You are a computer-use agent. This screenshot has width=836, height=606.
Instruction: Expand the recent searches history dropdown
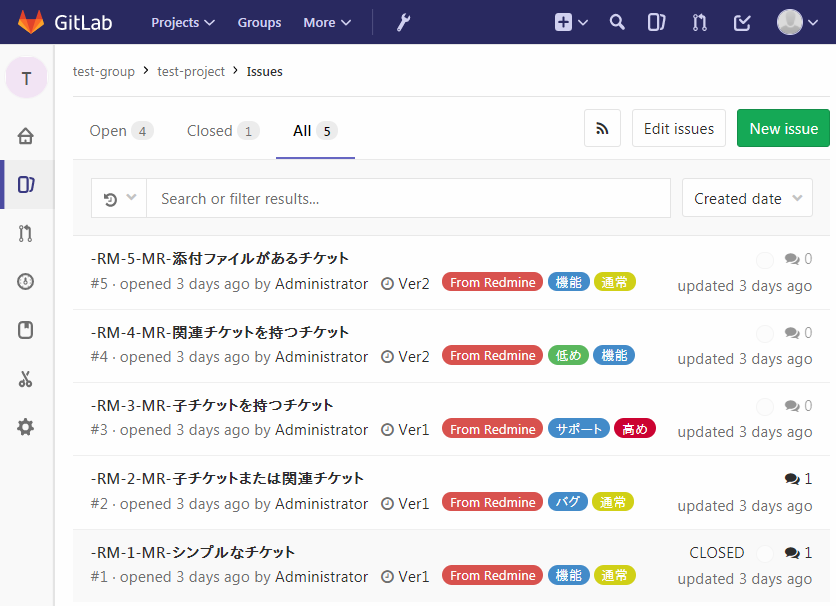tap(118, 198)
